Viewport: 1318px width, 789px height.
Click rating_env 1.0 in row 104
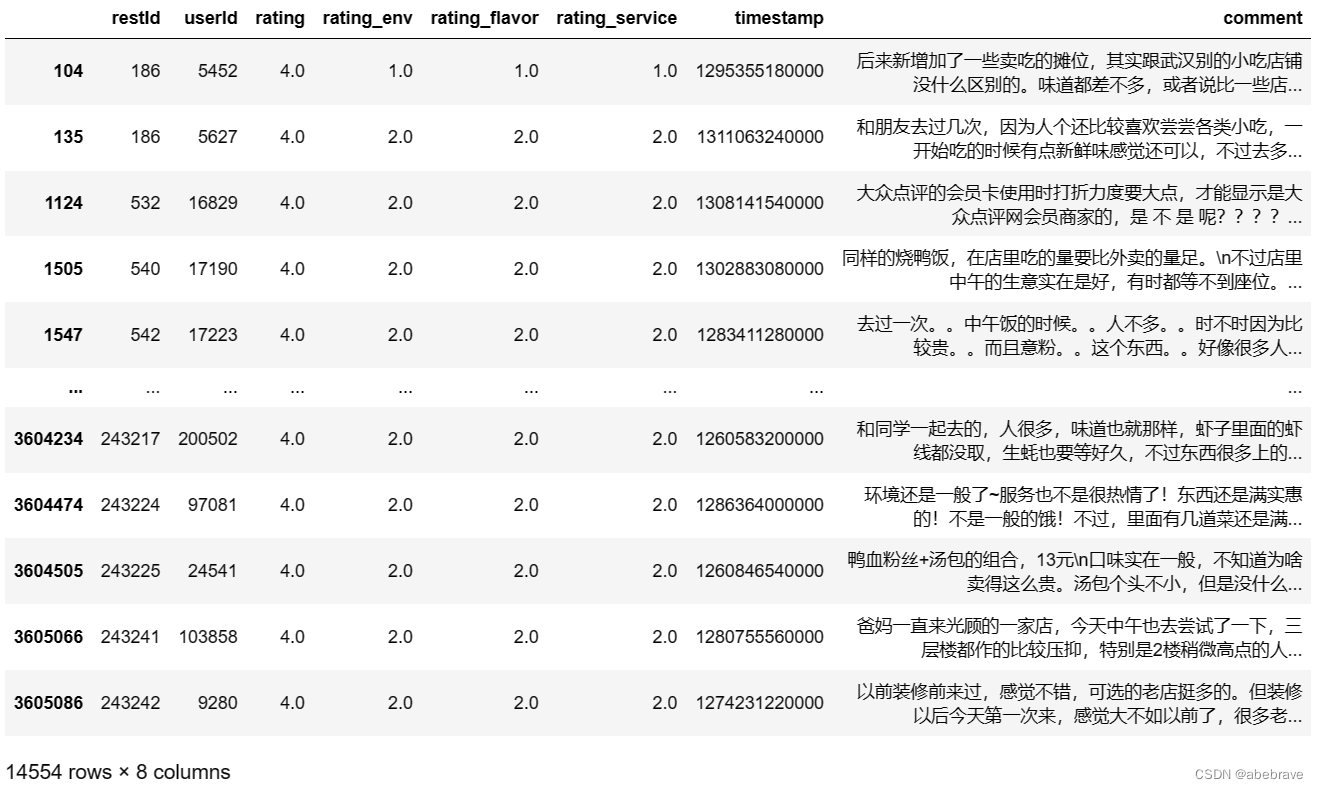click(x=400, y=71)
